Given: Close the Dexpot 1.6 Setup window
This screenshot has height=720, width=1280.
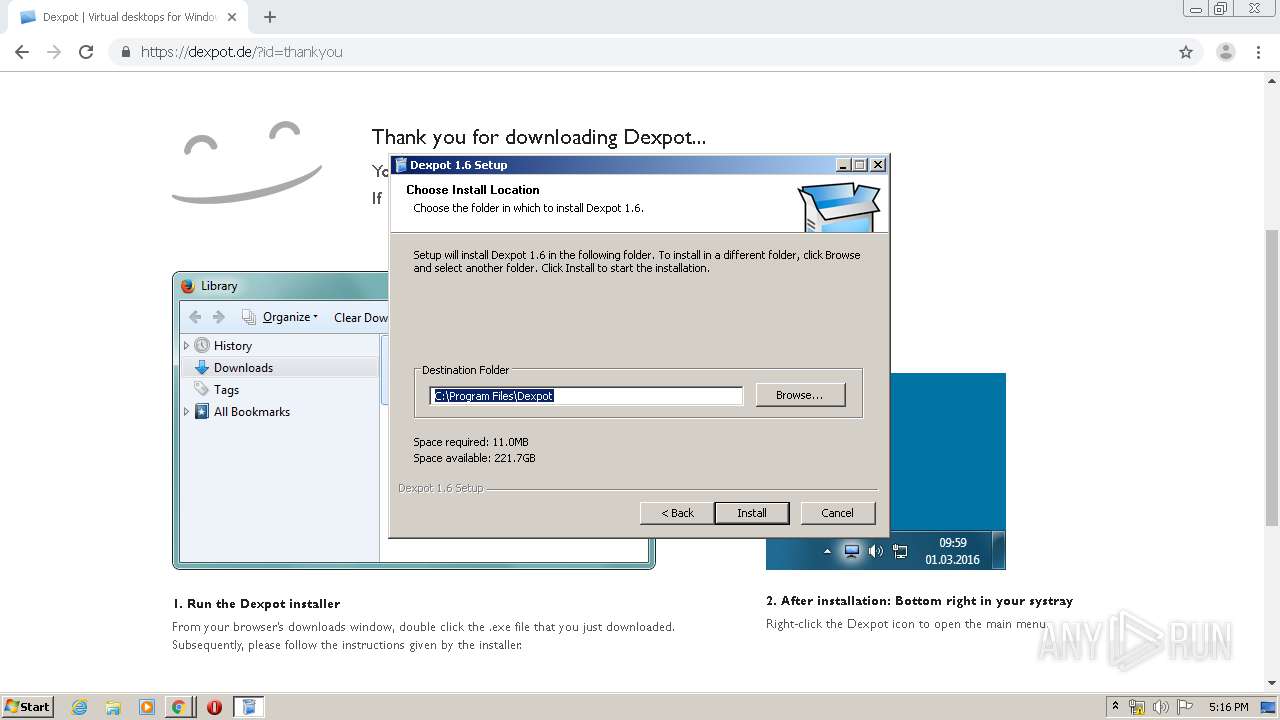Looking at the screenshot, I should point(877,165).
